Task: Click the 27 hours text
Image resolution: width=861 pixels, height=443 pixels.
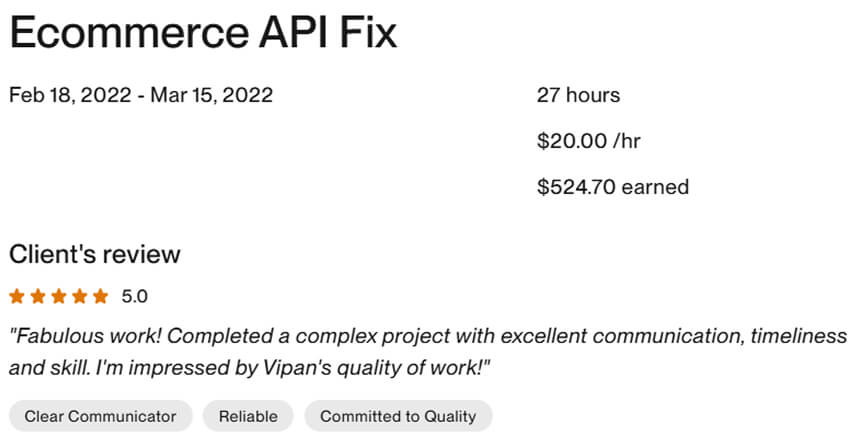Action: (579, 95)
